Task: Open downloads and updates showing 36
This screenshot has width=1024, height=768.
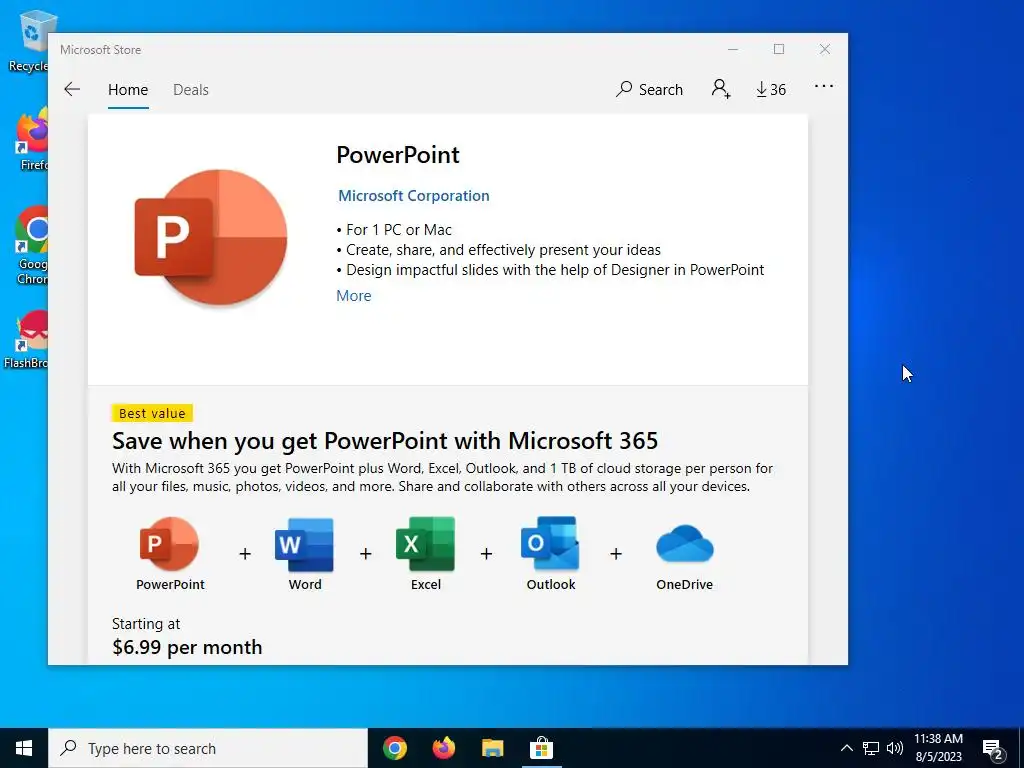Action: tap(771, 89)
